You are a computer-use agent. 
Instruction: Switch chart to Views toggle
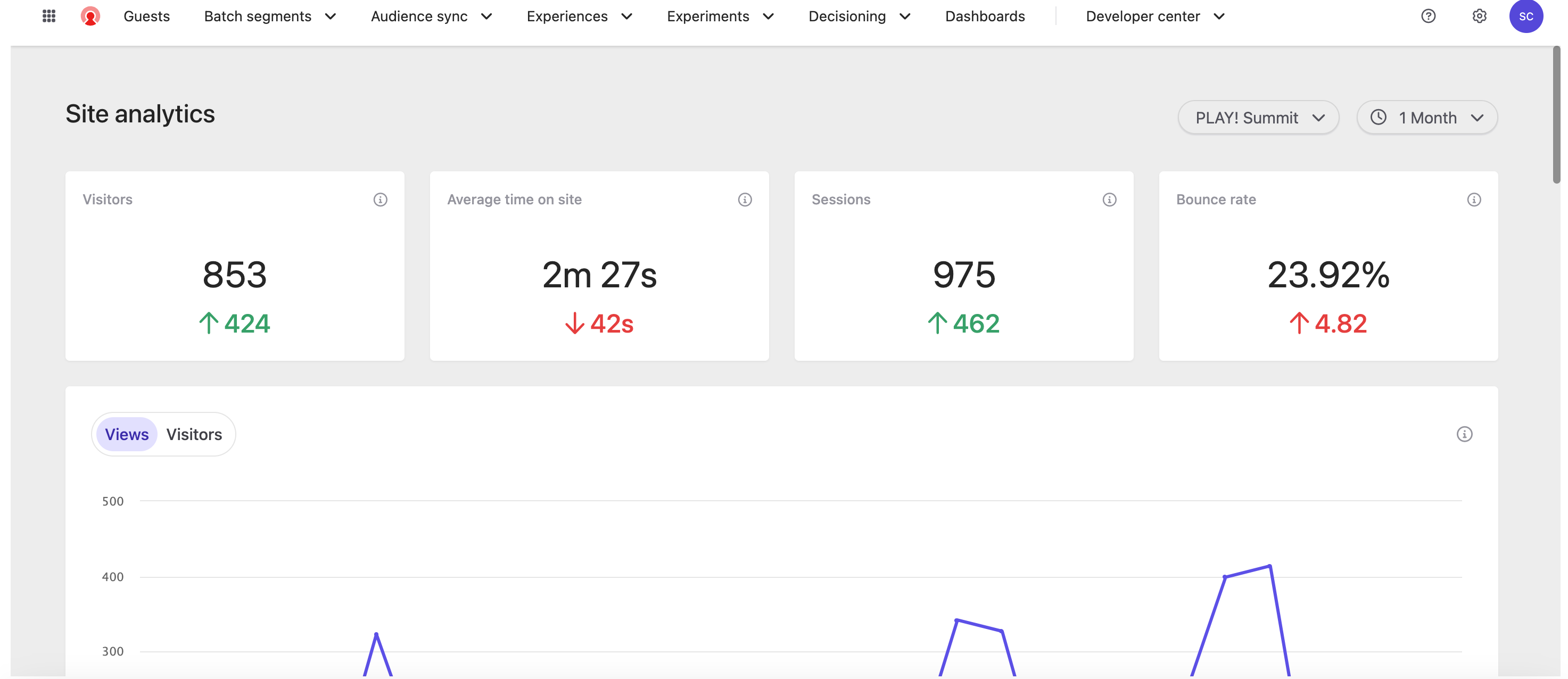127,434
